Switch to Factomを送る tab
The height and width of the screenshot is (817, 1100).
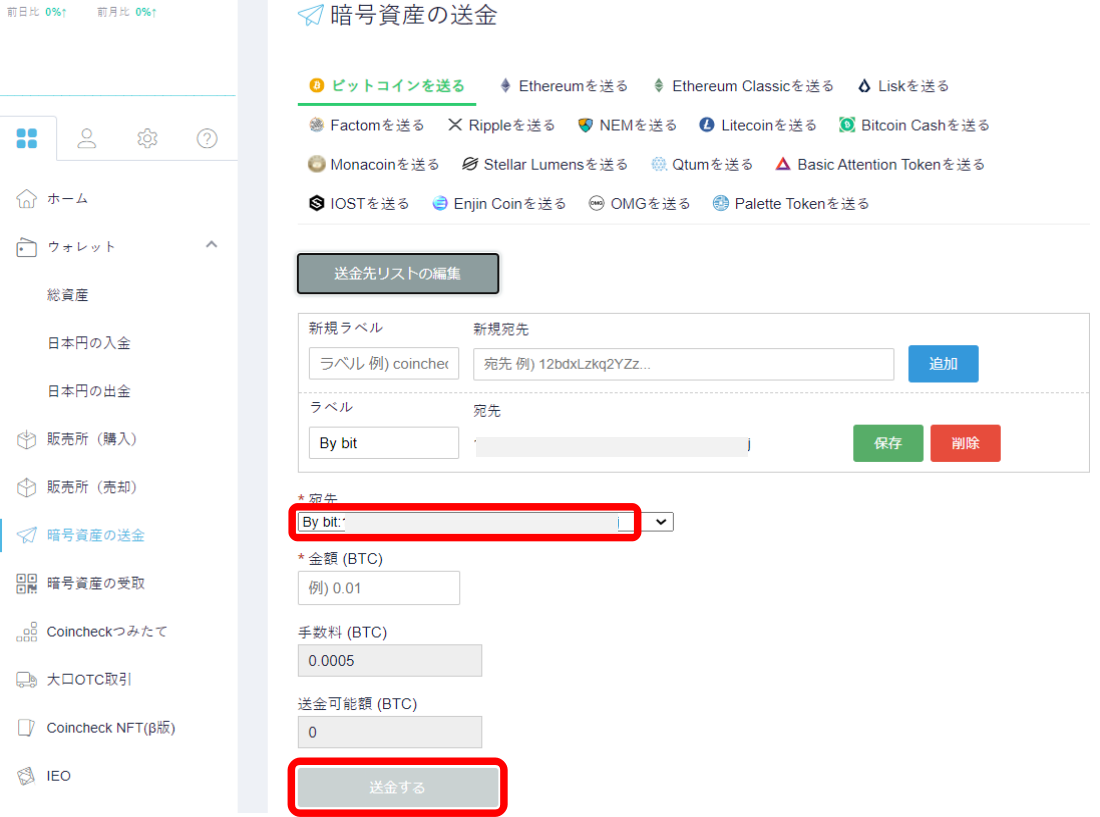pos(367,125)
